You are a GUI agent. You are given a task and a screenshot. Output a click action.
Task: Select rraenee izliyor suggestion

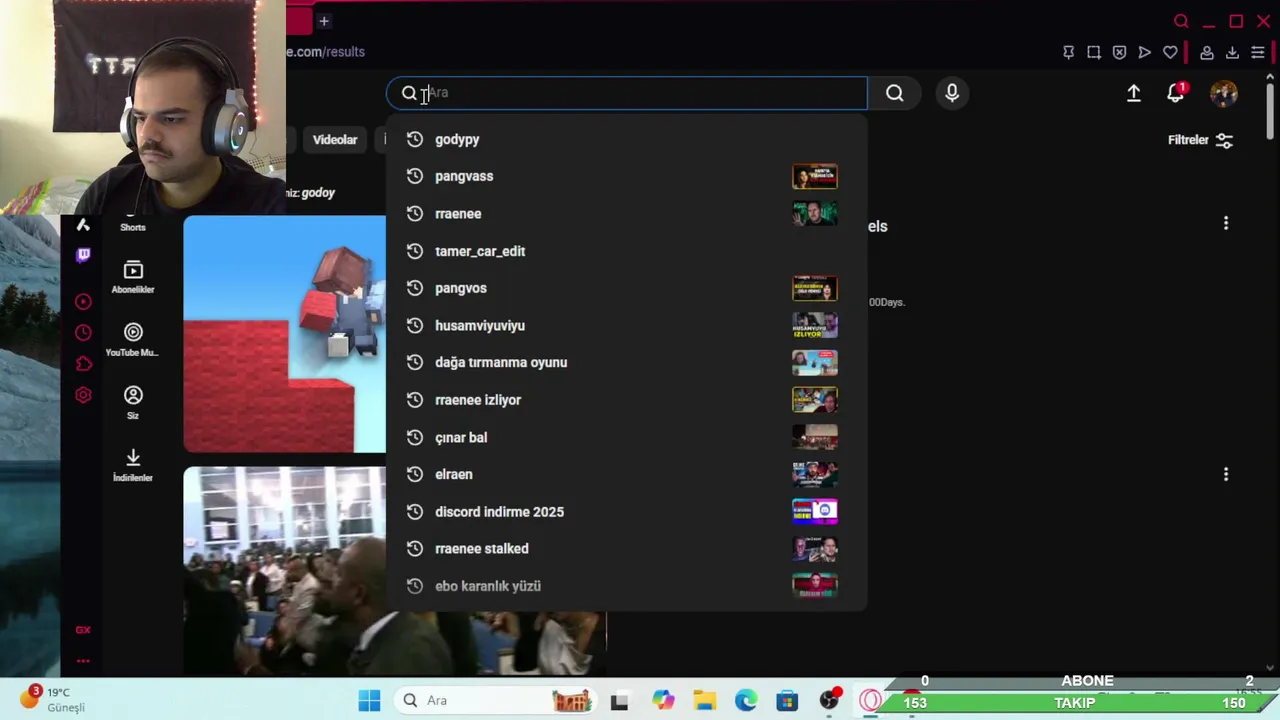(x=626, y=400)
